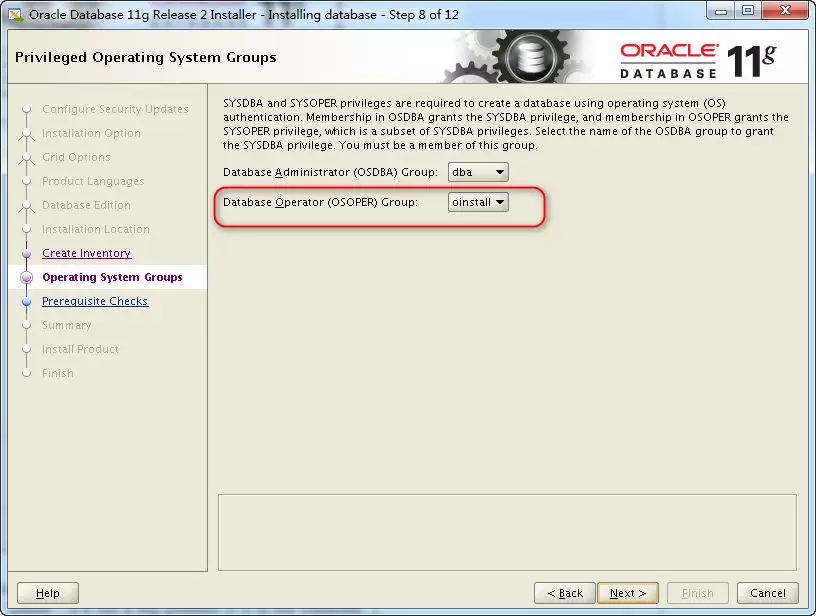Click the Database Administrator (OSDBA) Group label
Viewport: 816px width, 616px height.
[x=330, y=172]
